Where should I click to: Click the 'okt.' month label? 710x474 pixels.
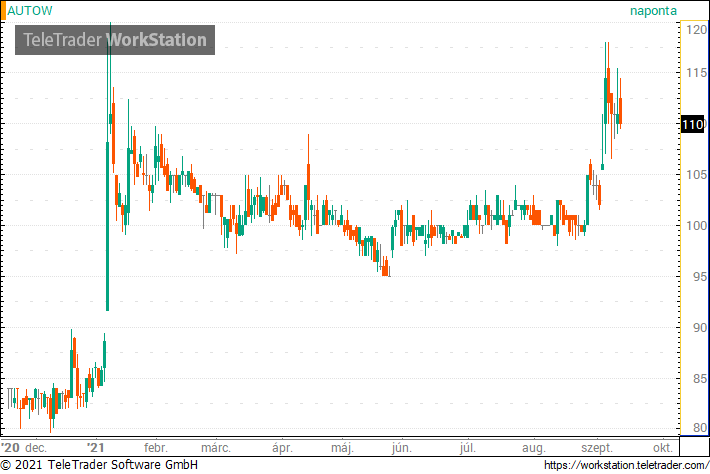663,448
